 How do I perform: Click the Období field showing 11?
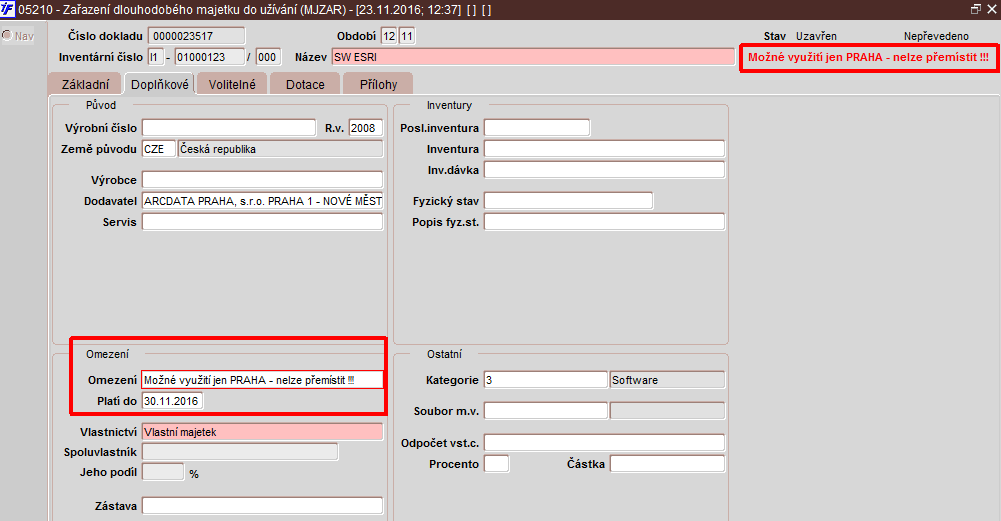(x=407, y=36)
